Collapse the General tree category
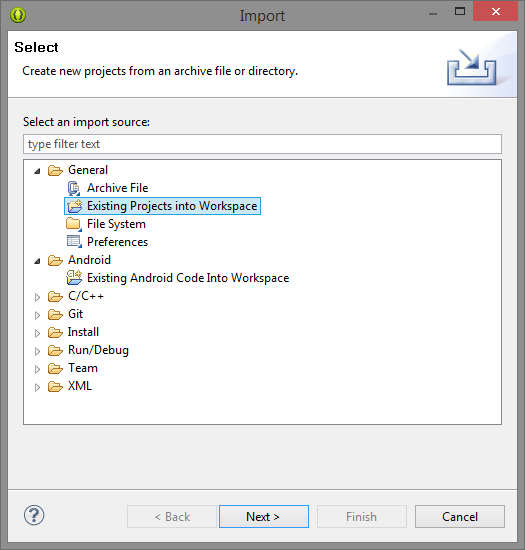 (x=37, y=171)
